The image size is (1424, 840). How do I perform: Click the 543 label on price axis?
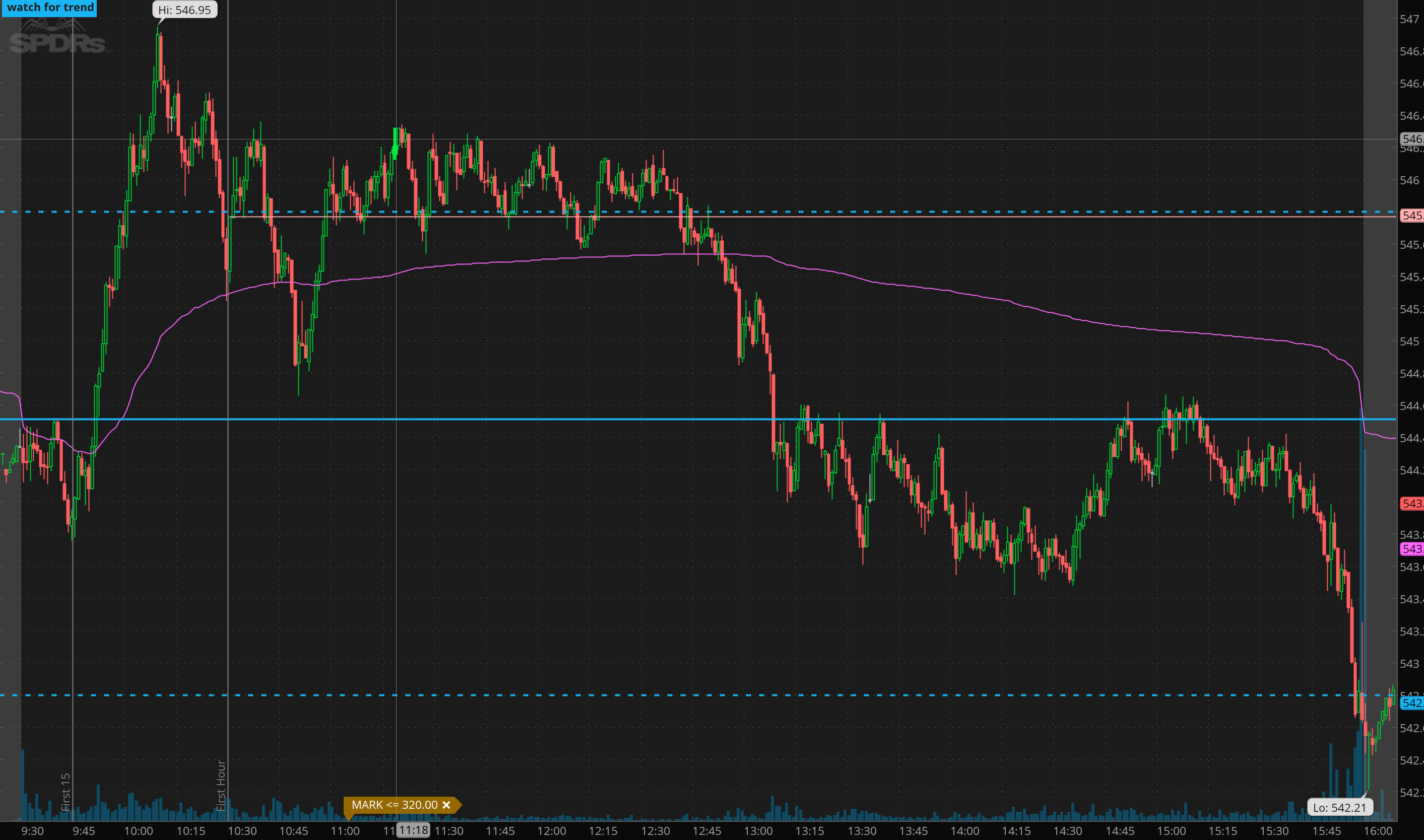click(1409, 663)
